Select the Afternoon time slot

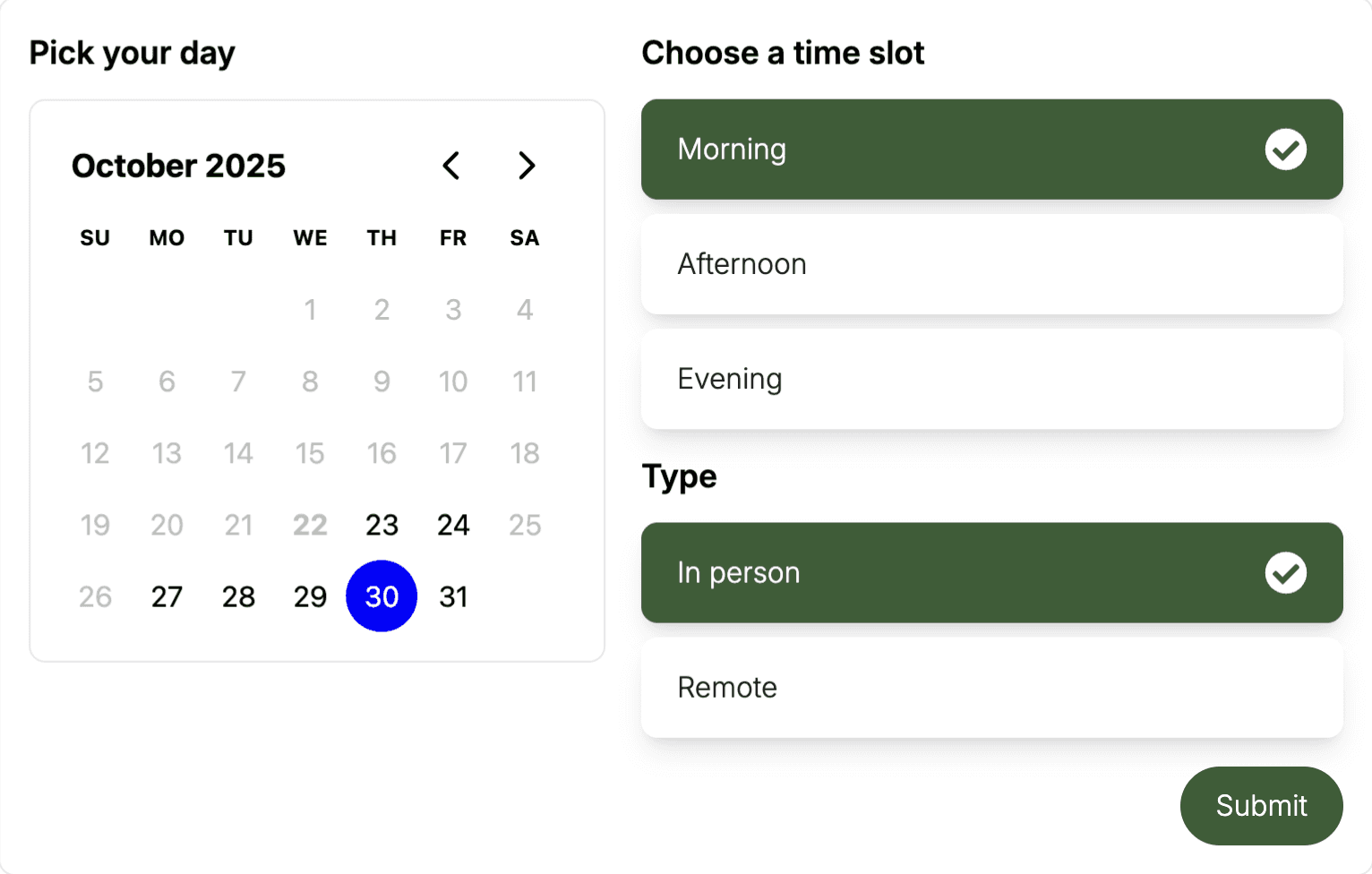tap(991, 264)
